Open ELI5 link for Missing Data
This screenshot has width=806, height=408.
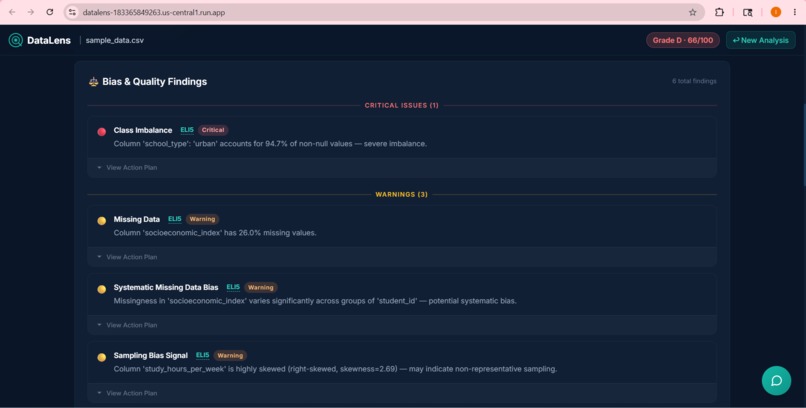(x=175, y=219)
